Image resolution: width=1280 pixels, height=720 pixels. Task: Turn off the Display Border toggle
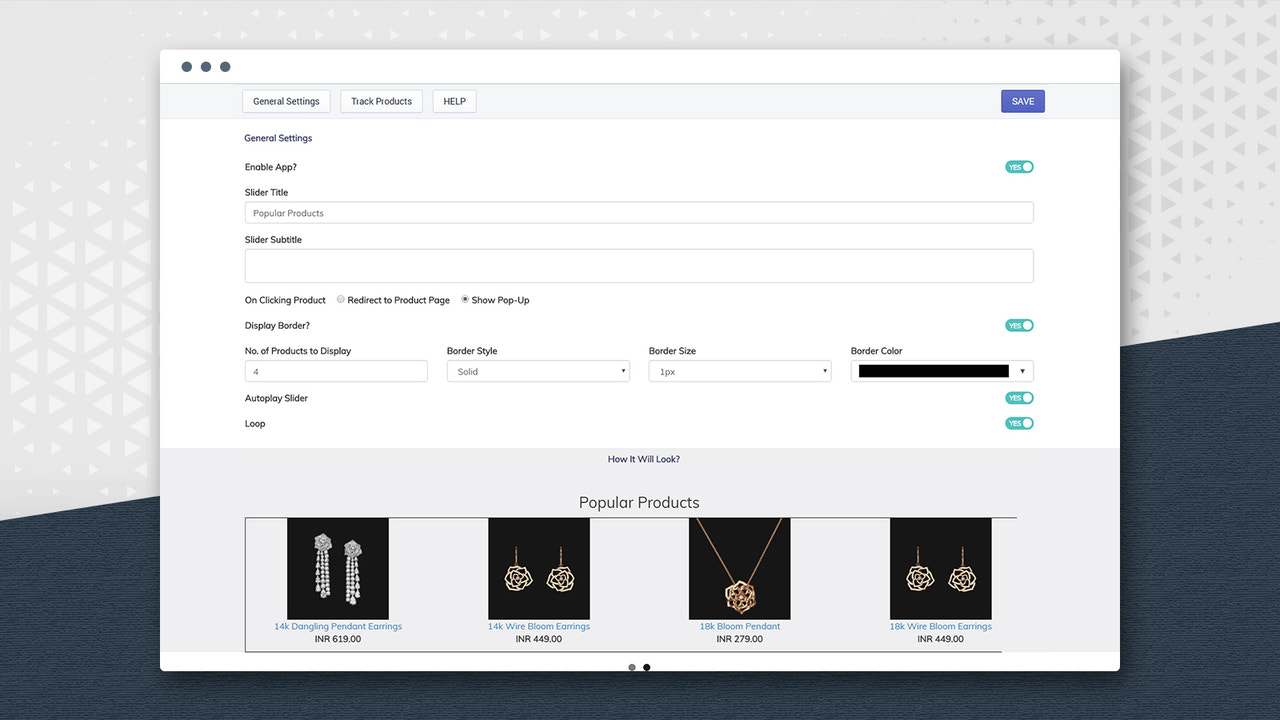(x=1019, y=325)
